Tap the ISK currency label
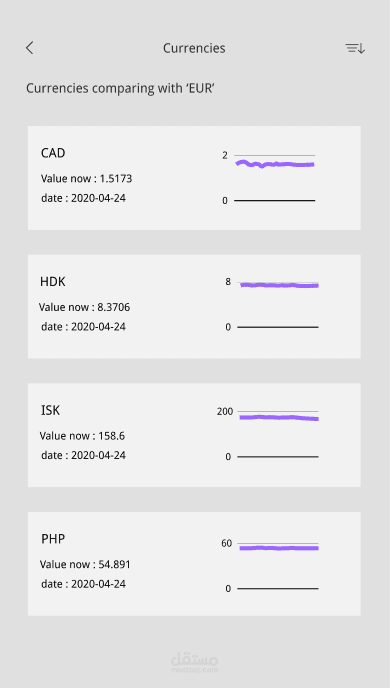The width and height of the screenshot is (390, 688). pos(50,410)
